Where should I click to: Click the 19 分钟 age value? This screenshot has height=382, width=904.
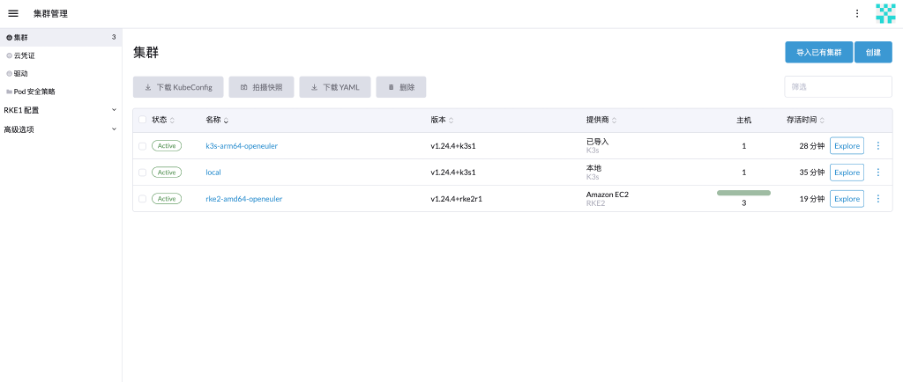point(812,199)
